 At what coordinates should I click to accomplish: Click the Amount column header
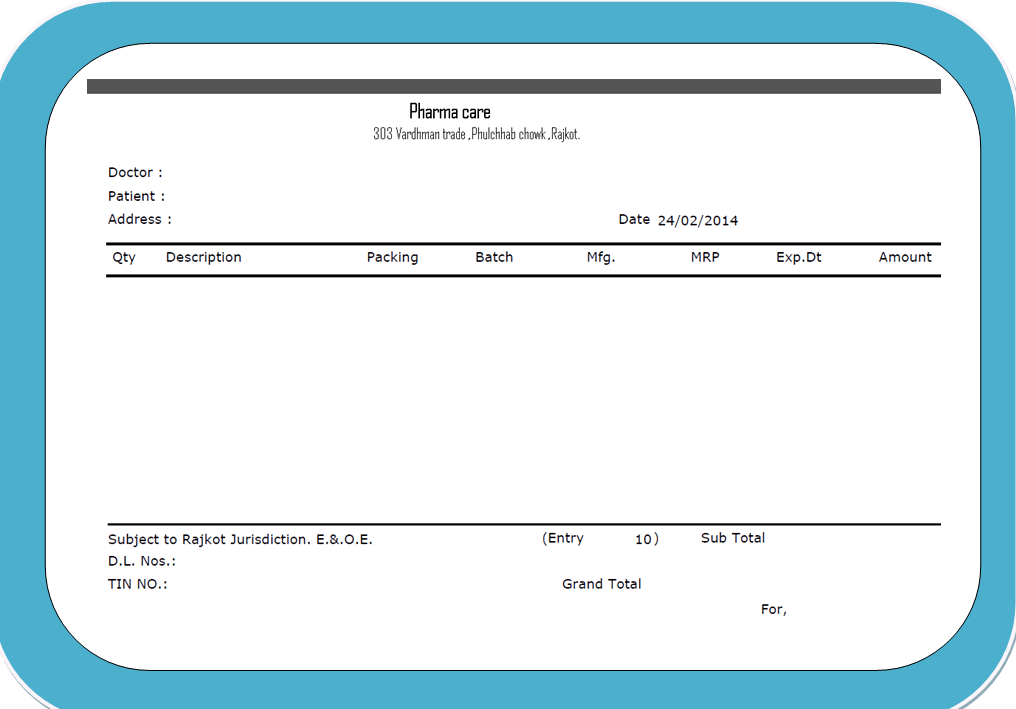(x=904, y=257)
